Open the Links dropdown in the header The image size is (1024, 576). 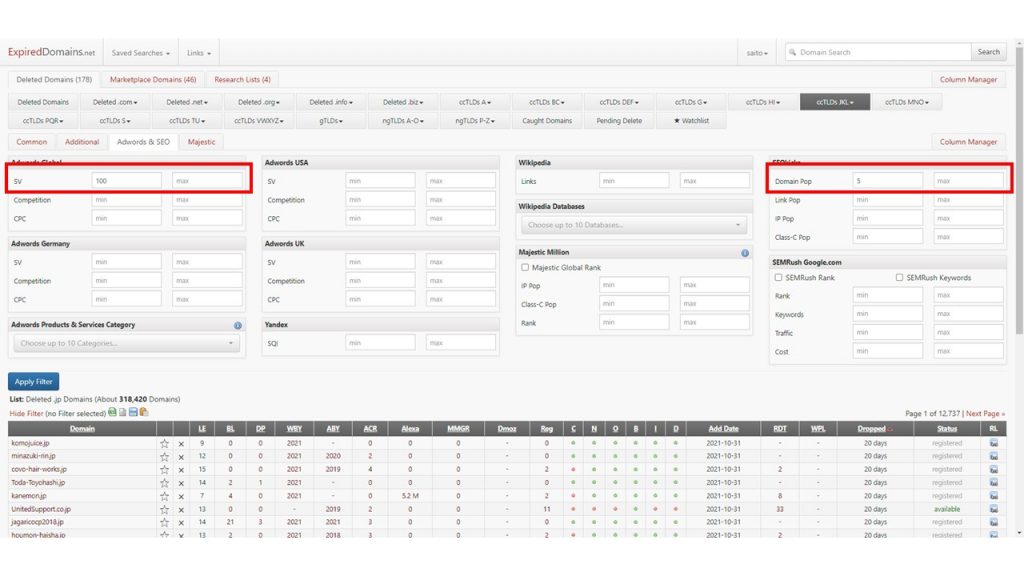[199, 53]
